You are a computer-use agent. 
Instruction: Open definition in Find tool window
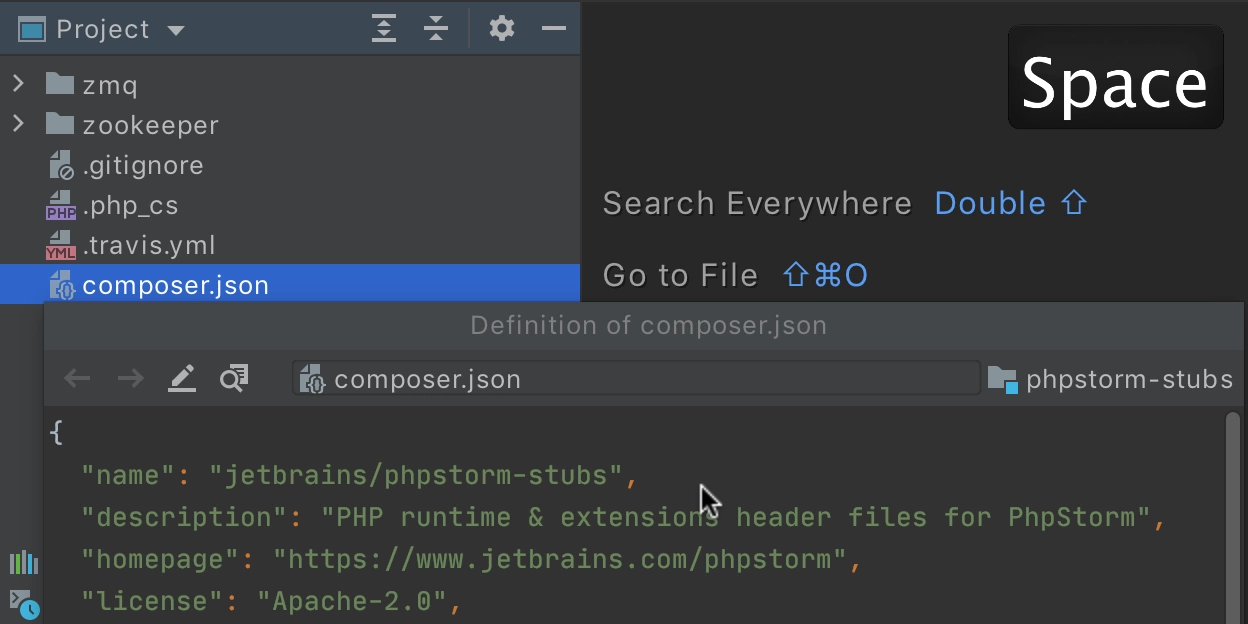pyautogui.click(x=234, y=378)
